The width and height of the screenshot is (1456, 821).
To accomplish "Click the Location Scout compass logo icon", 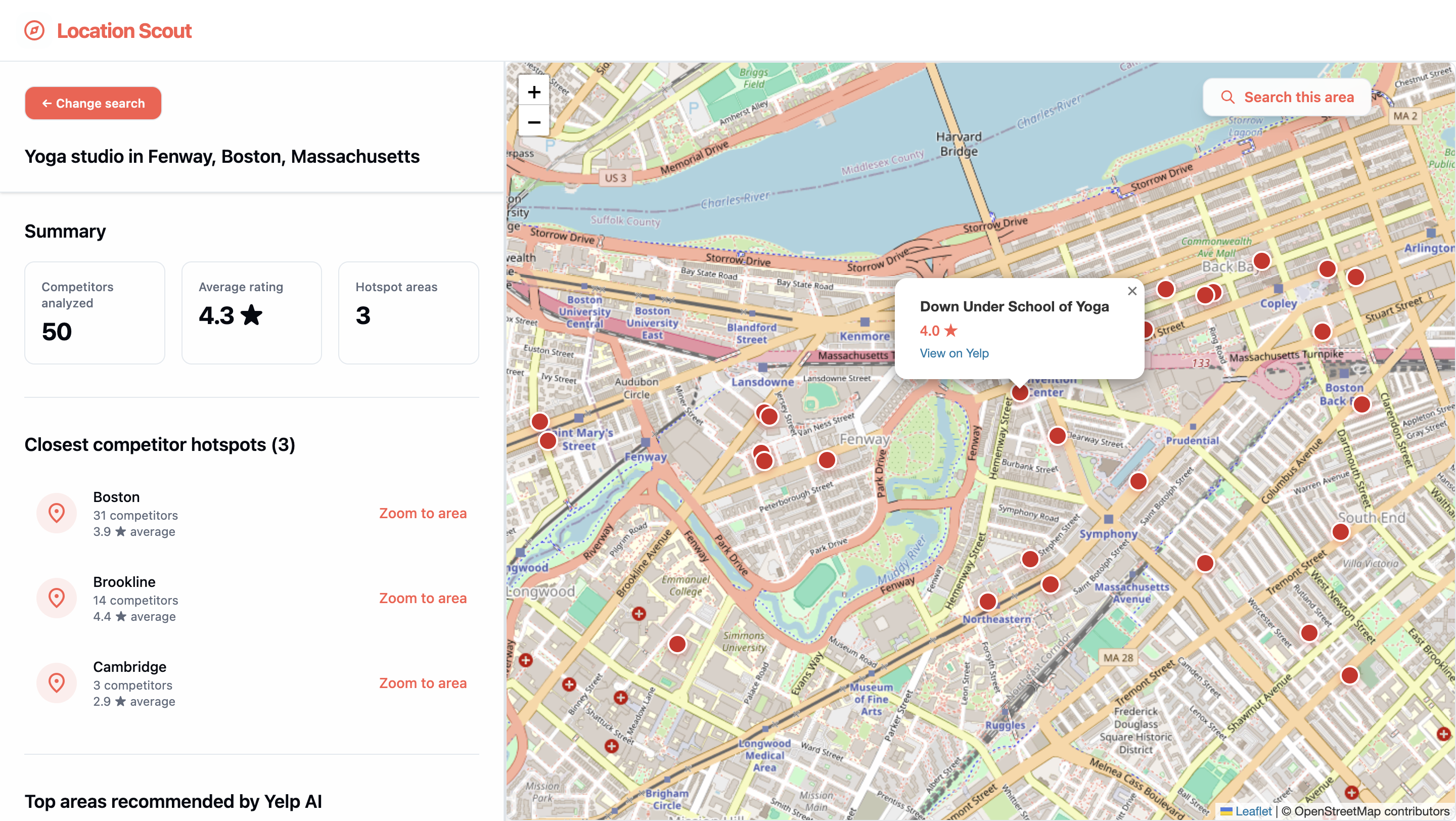I will 34,30.
